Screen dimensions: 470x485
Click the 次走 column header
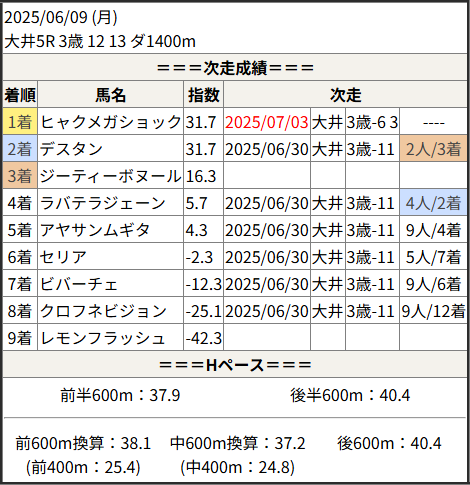pos(345,95)
